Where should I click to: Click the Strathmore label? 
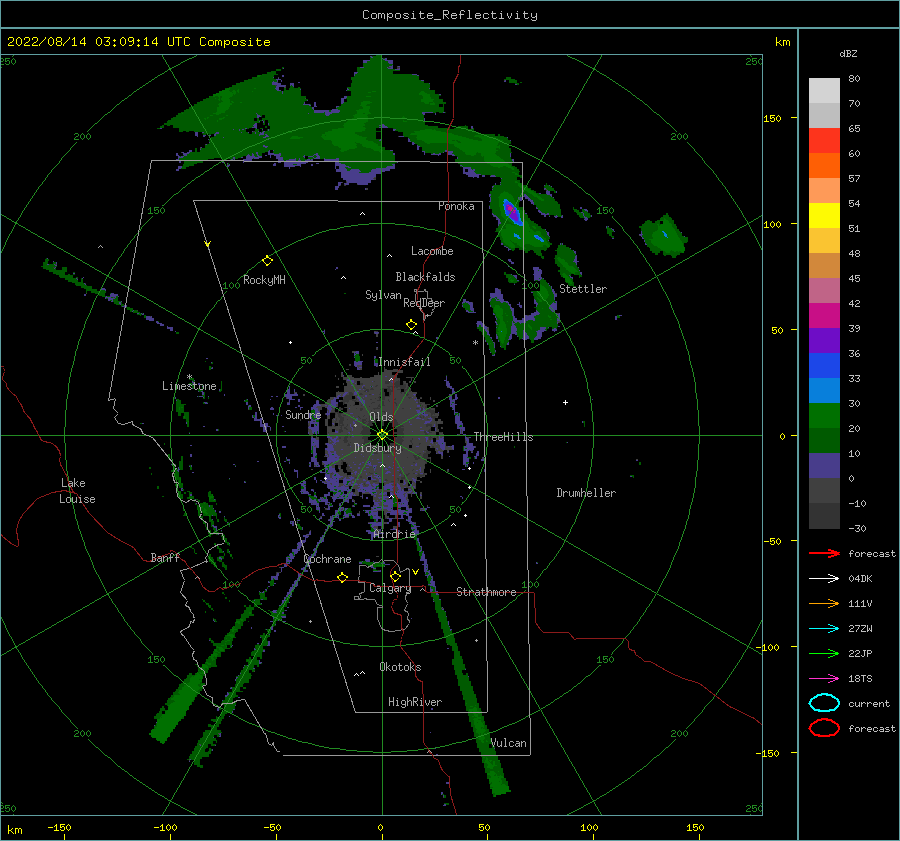coord(486,592)
